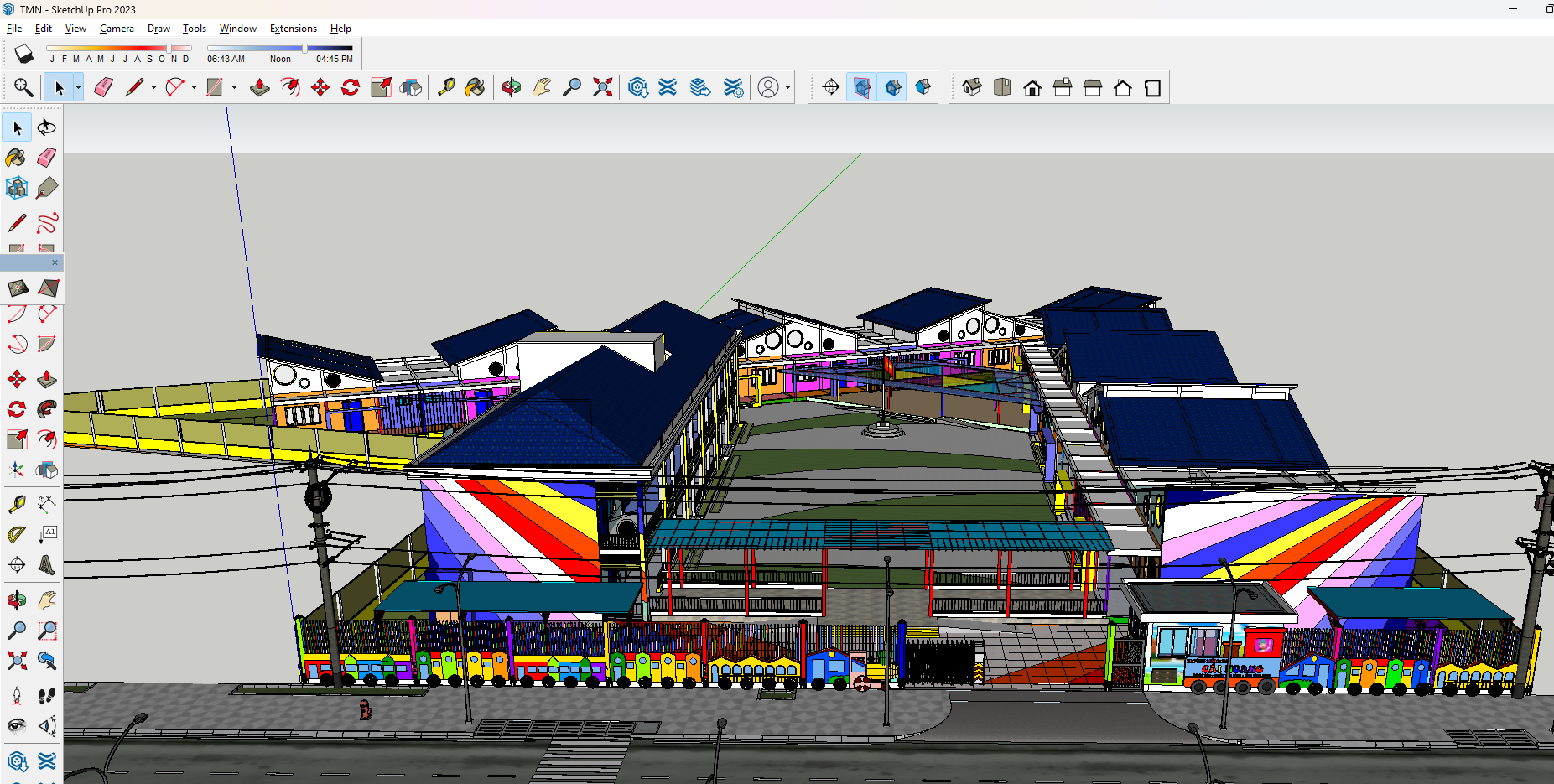Image resolution: width=1554 pixels, height=784 pixels.
Task: Open the Extensions menu
Action: (x=293, y=29)
